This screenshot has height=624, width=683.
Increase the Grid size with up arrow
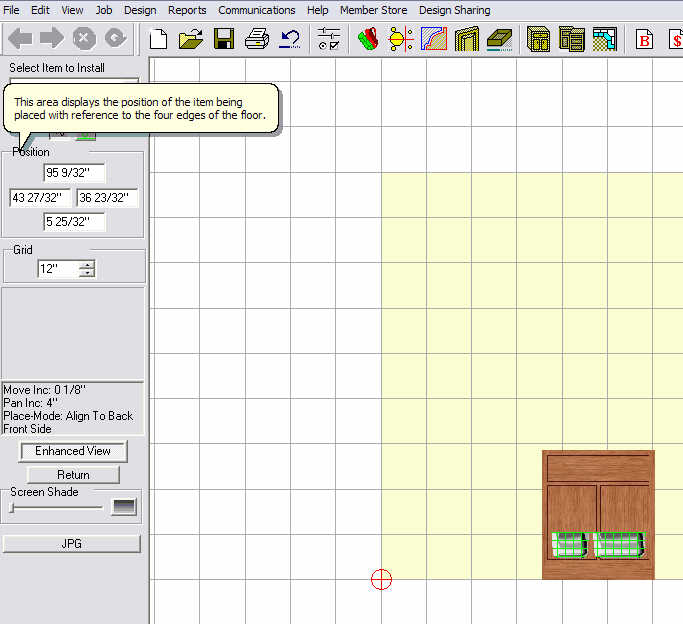87,265
